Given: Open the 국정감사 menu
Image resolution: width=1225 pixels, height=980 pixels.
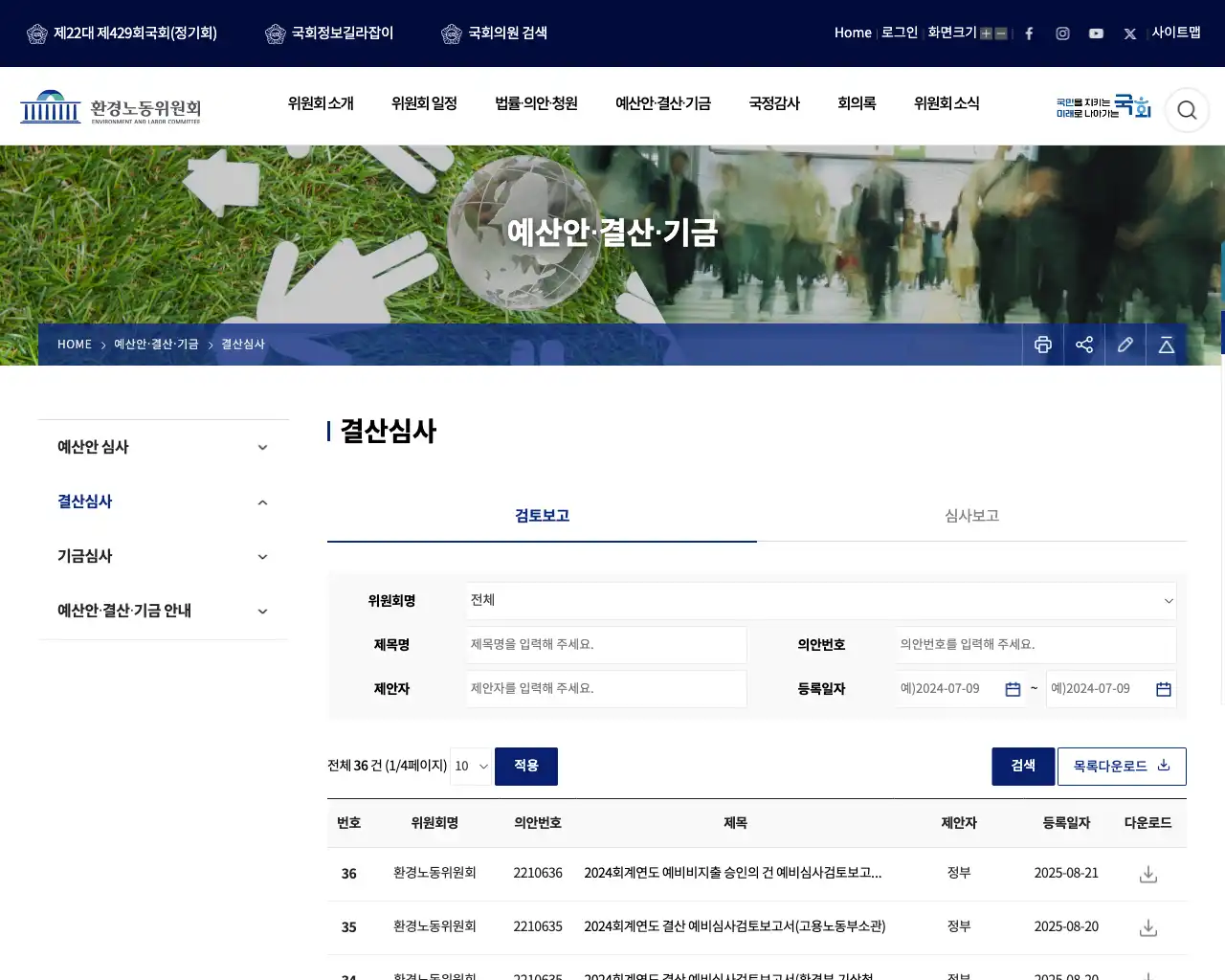Looking at the screenshot, I should (x=774, y=103).
